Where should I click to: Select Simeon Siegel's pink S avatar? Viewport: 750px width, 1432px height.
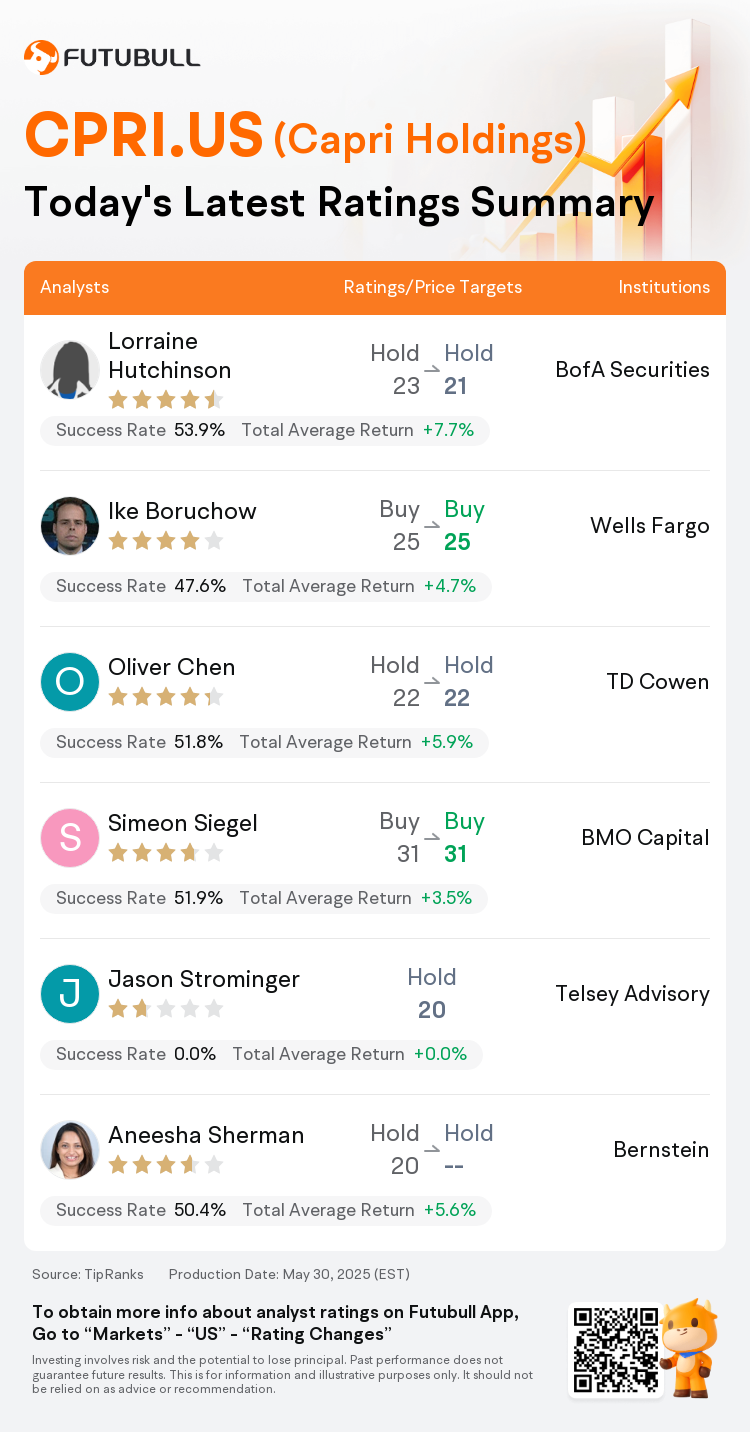[70, 838]
